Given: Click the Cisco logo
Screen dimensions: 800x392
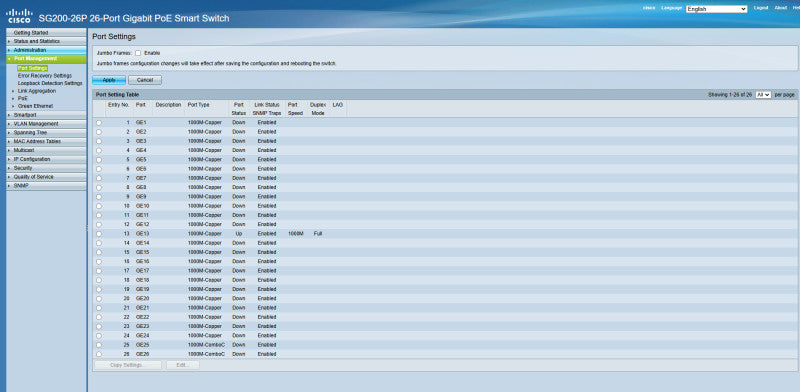Looking at the screenshot, I should [x=19, y=16].
